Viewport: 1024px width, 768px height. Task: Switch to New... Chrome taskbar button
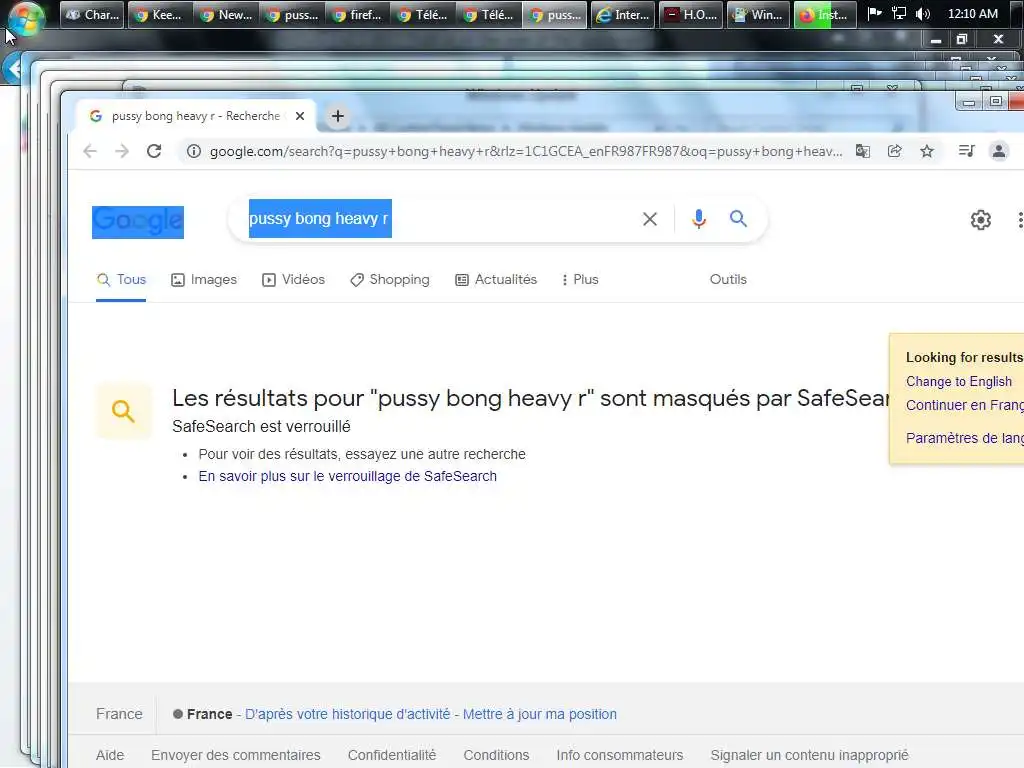click(226, 14)
